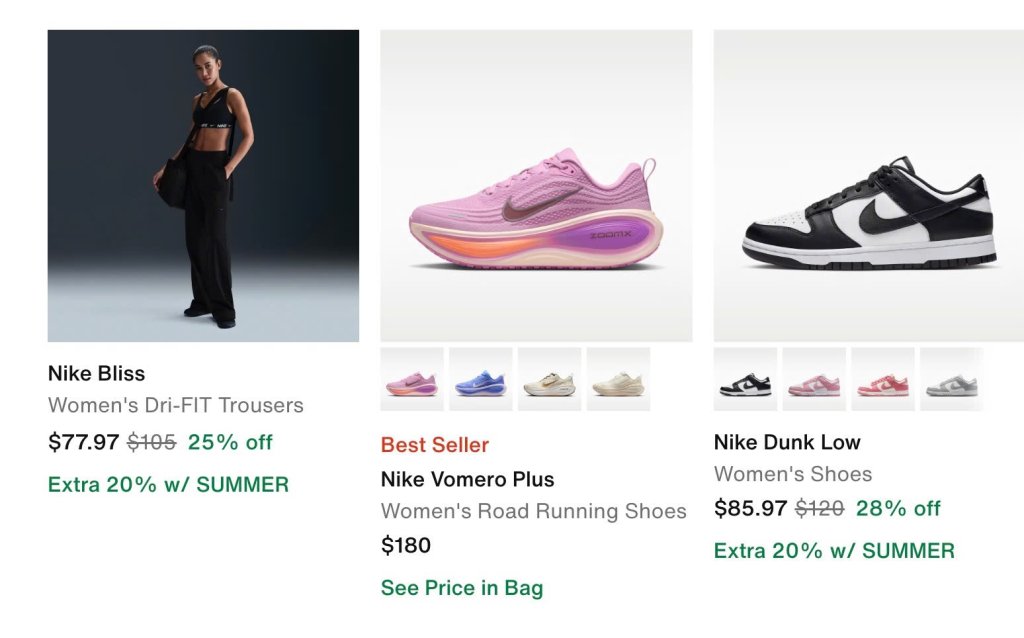Pick the cream multicolor Vomero Plus thumbnail
The height and width of the screenshot is (638, 1024).
click(x=549, y=379)
